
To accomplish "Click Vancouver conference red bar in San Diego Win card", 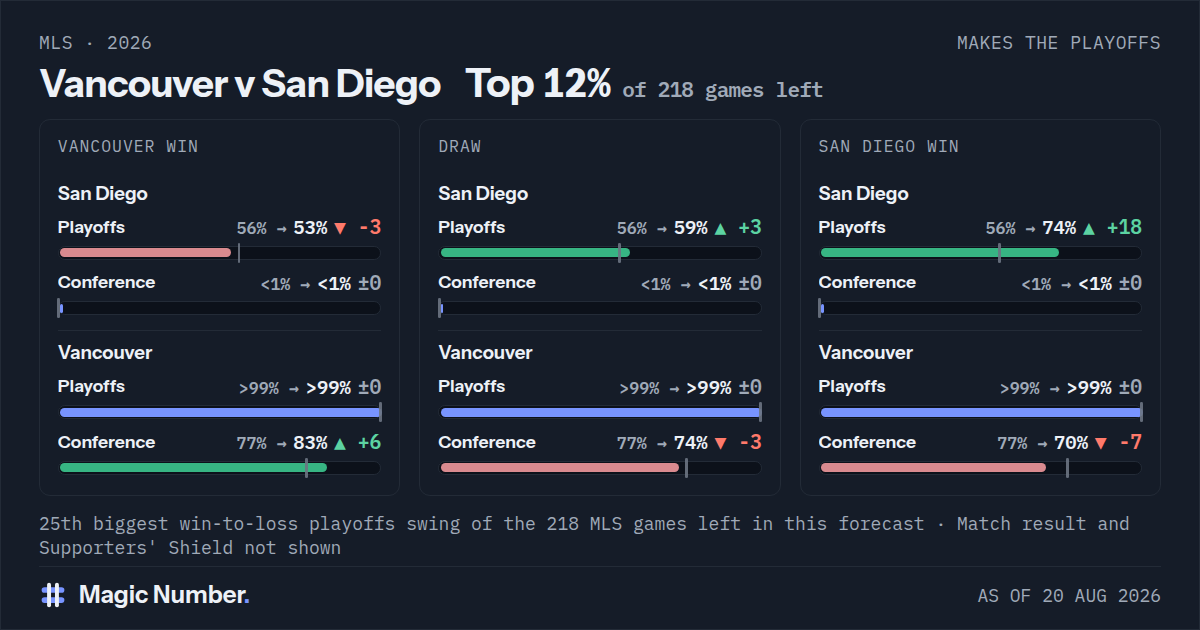I will click(980, 467).
